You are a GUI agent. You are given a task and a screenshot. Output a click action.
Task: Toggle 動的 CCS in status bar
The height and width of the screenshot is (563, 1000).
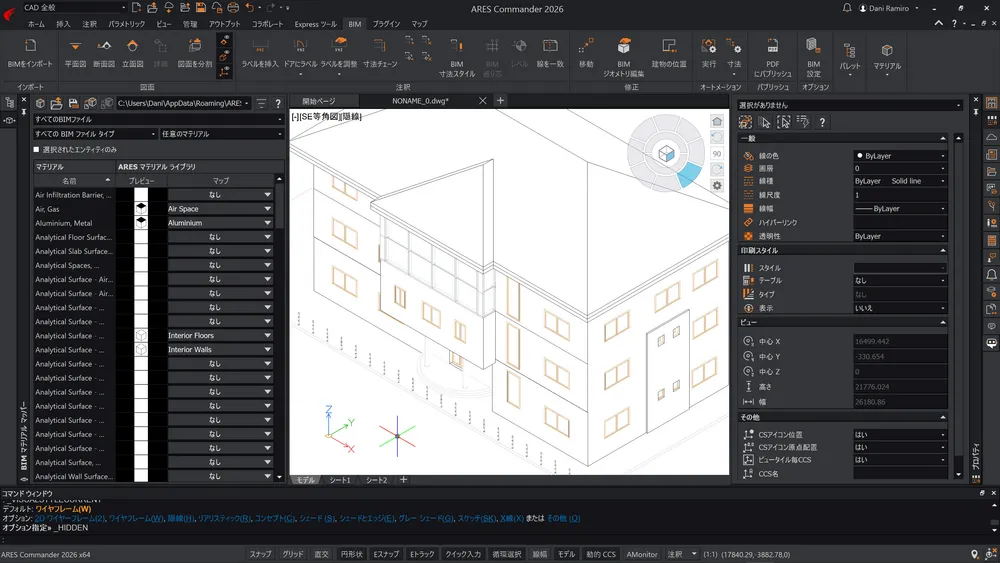click(x=601, y=554)
